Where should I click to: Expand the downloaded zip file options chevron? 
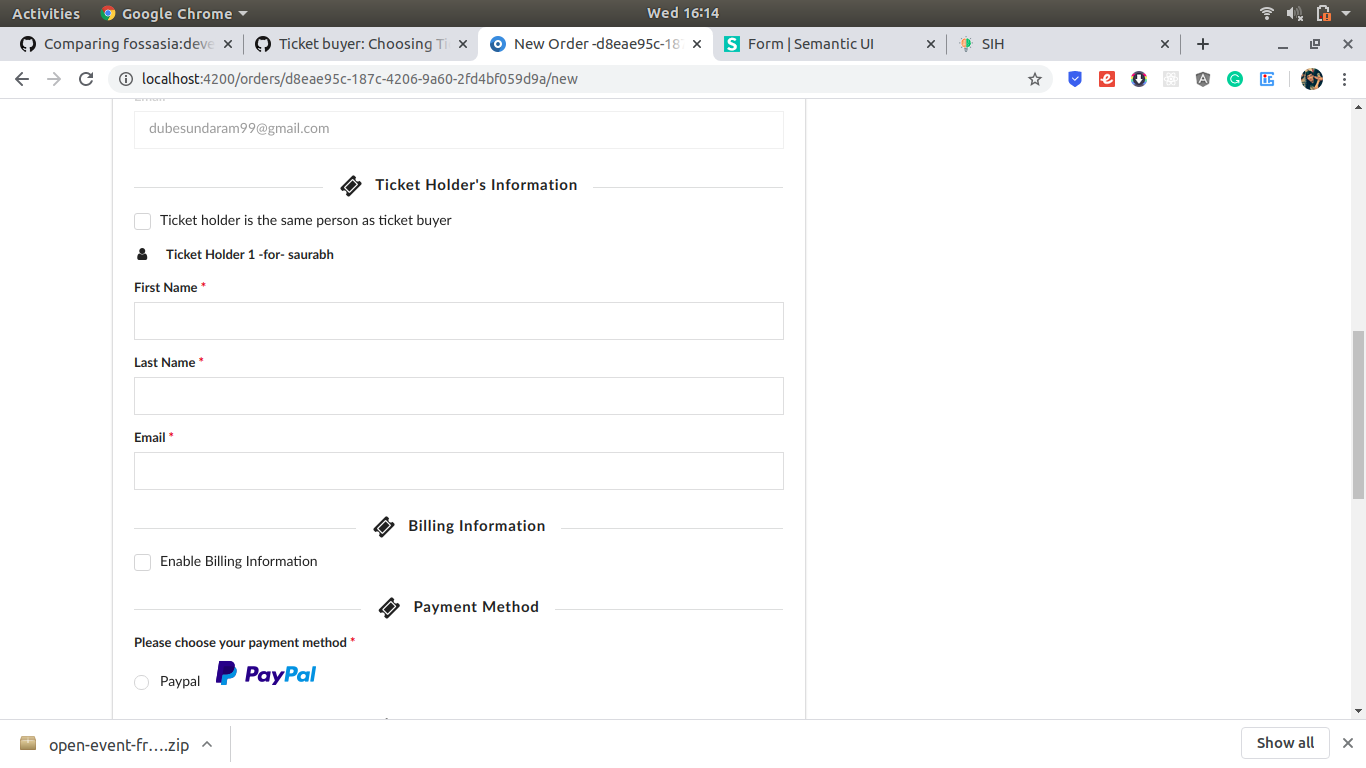tap(206, 743)
